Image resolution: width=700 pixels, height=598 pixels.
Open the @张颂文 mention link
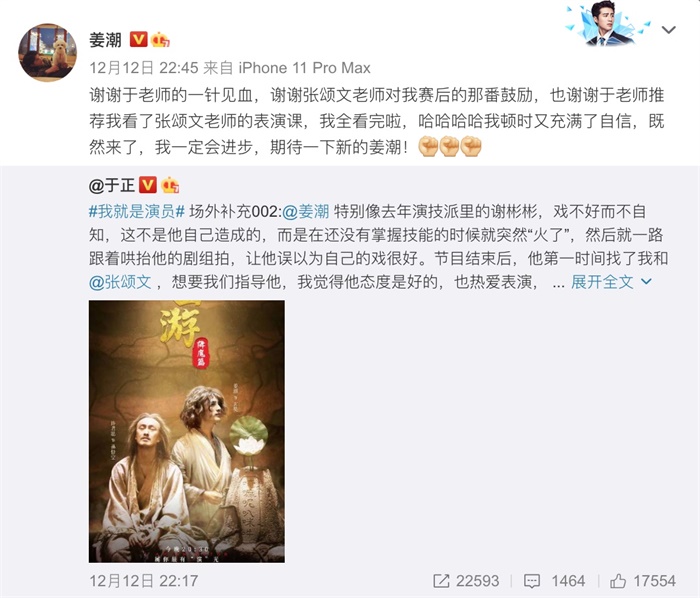point(121,282)
